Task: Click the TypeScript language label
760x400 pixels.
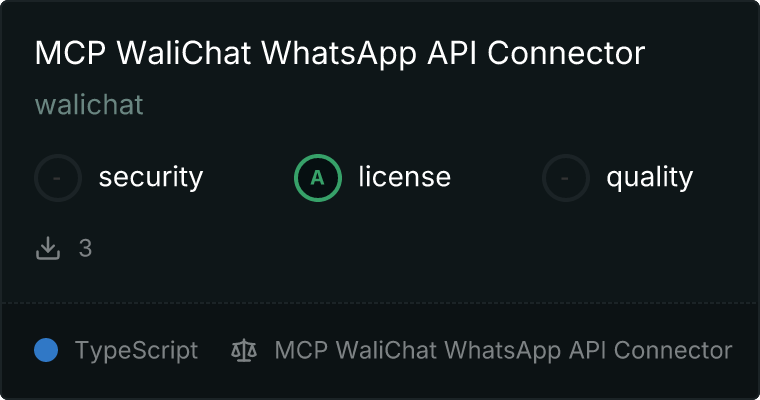Action: (137, 351)
